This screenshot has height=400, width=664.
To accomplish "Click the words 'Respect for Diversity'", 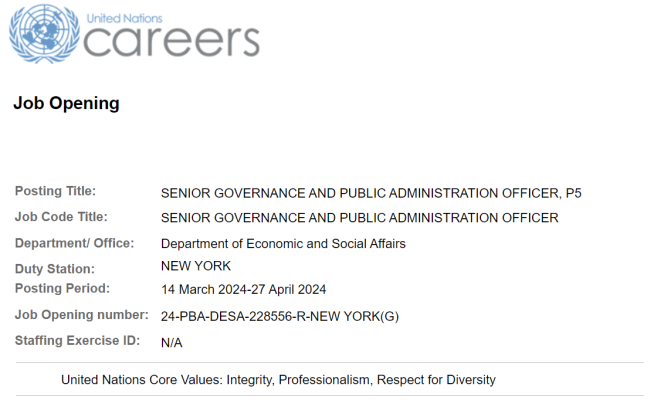I will [436, 380].
